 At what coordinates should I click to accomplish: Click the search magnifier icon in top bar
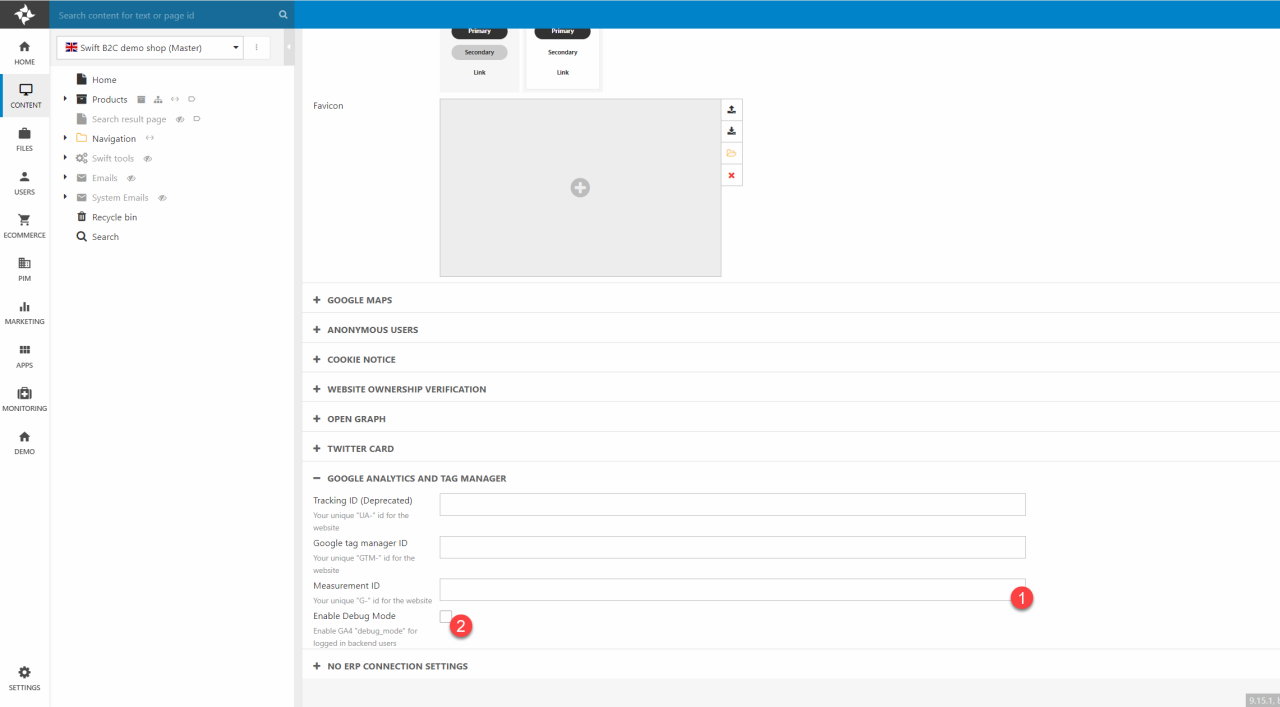point(283,15)
